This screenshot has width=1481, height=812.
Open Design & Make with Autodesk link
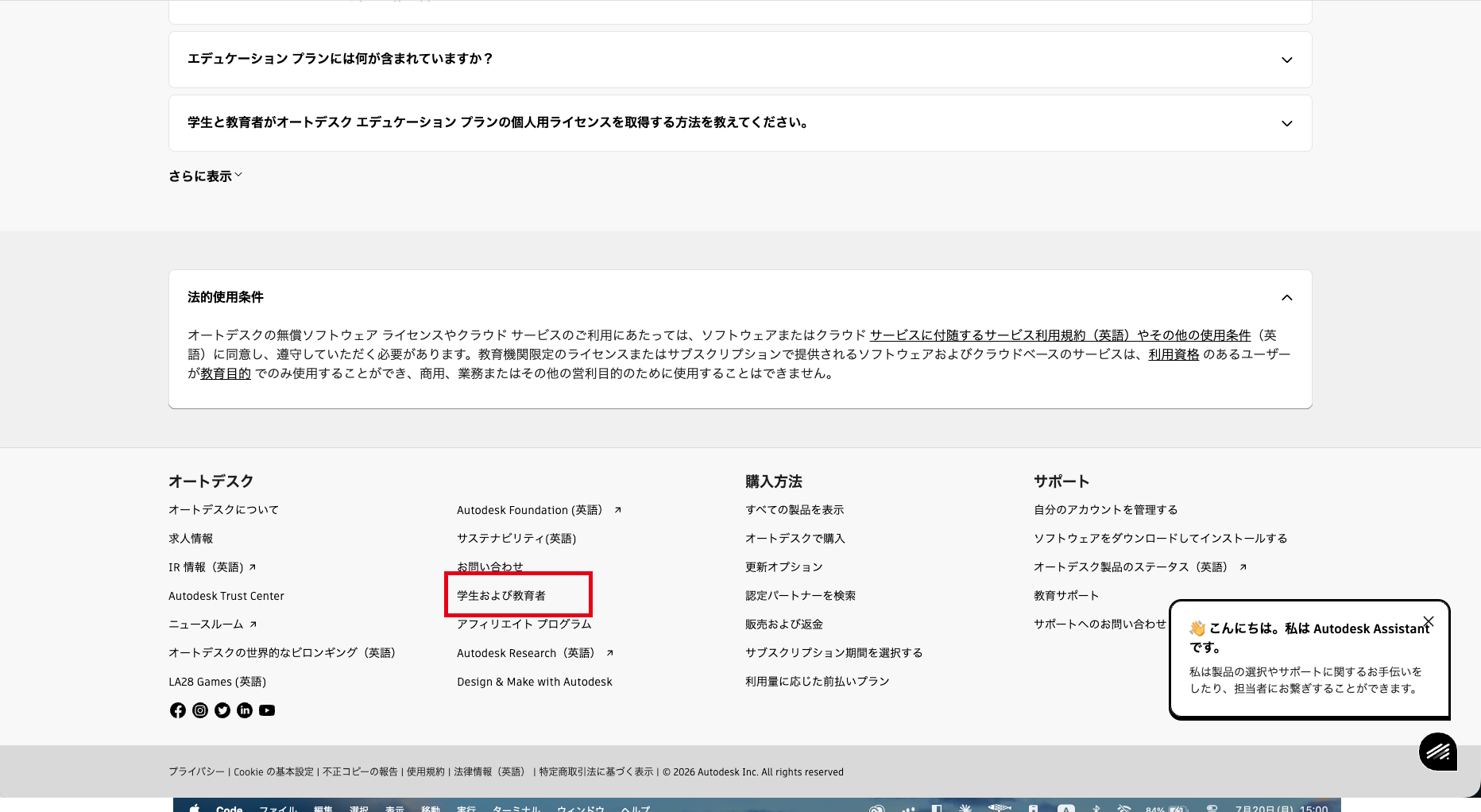click(535, 682)
